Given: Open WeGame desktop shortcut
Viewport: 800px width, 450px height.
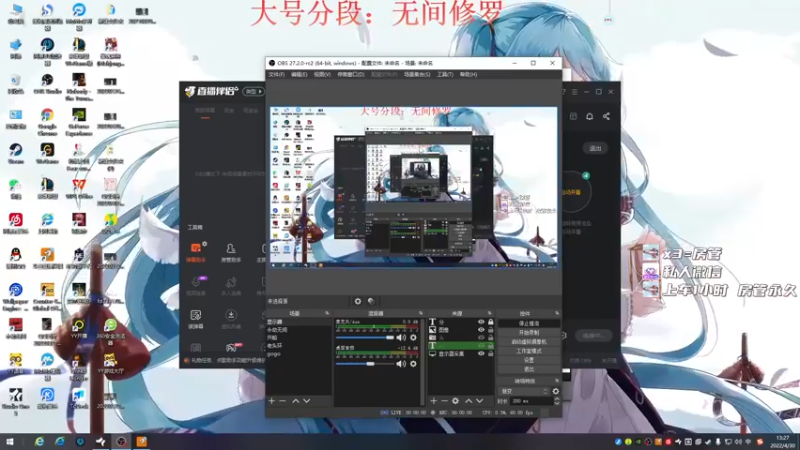Looking at the screenshot, I should [x=47, y=154].
